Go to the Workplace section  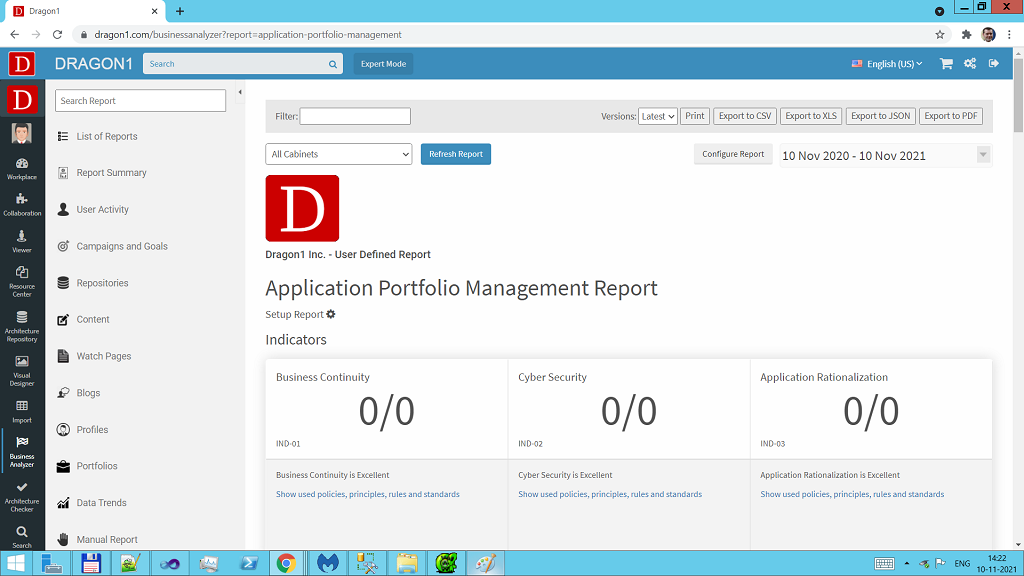(x=21, y=167)
